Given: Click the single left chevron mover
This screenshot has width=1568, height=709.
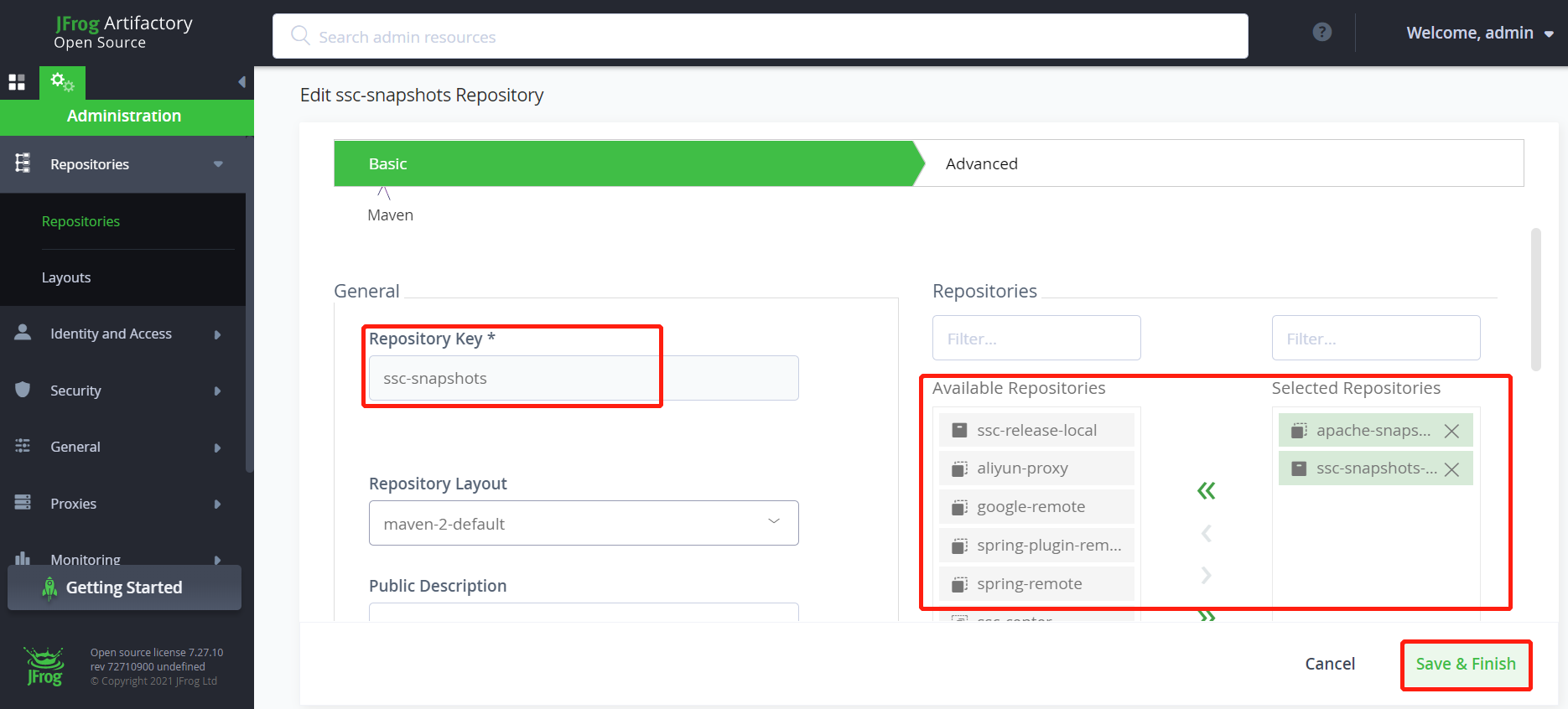Looking at the screenshot, I should pyautogui.click(x=1206, y=533).
